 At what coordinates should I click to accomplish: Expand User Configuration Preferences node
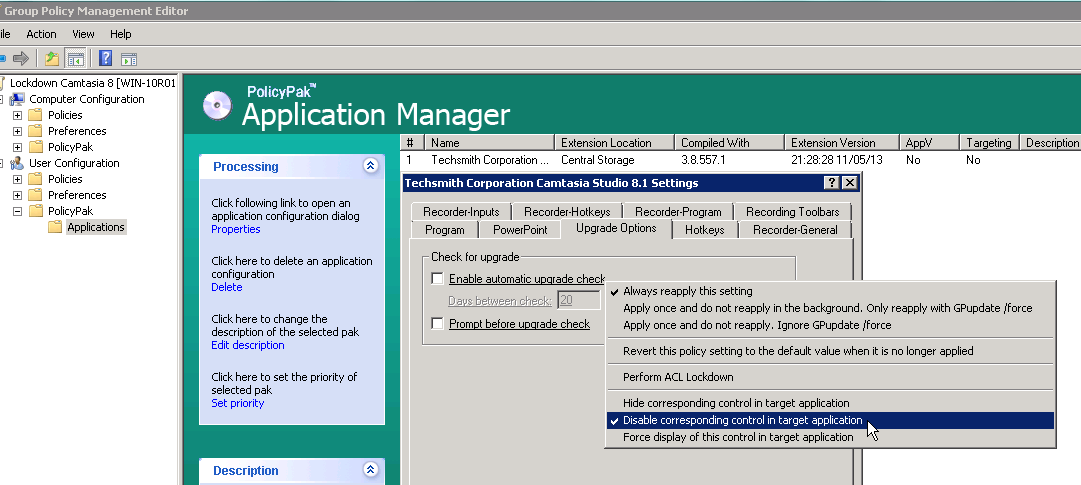(x=17, y=195)
